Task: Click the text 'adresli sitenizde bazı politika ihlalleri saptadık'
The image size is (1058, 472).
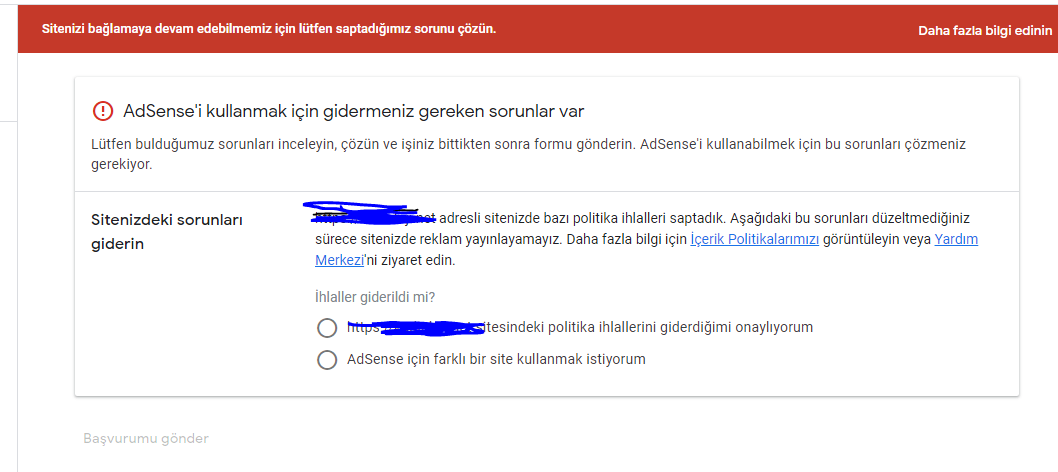Action: click(581, 218)
